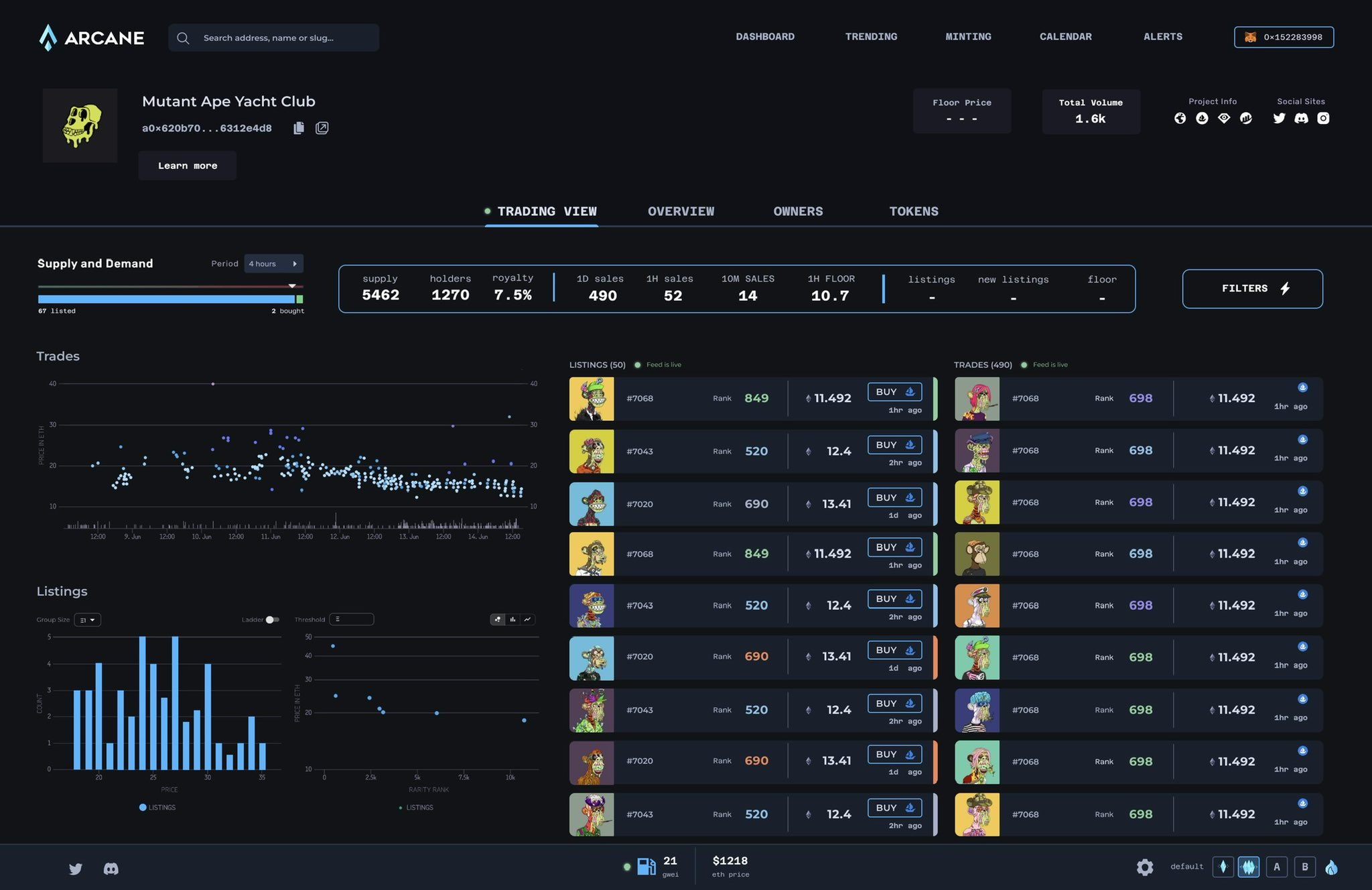Open the OpenSea project link
This screenshot has width=1372, height=890.
1203,118
